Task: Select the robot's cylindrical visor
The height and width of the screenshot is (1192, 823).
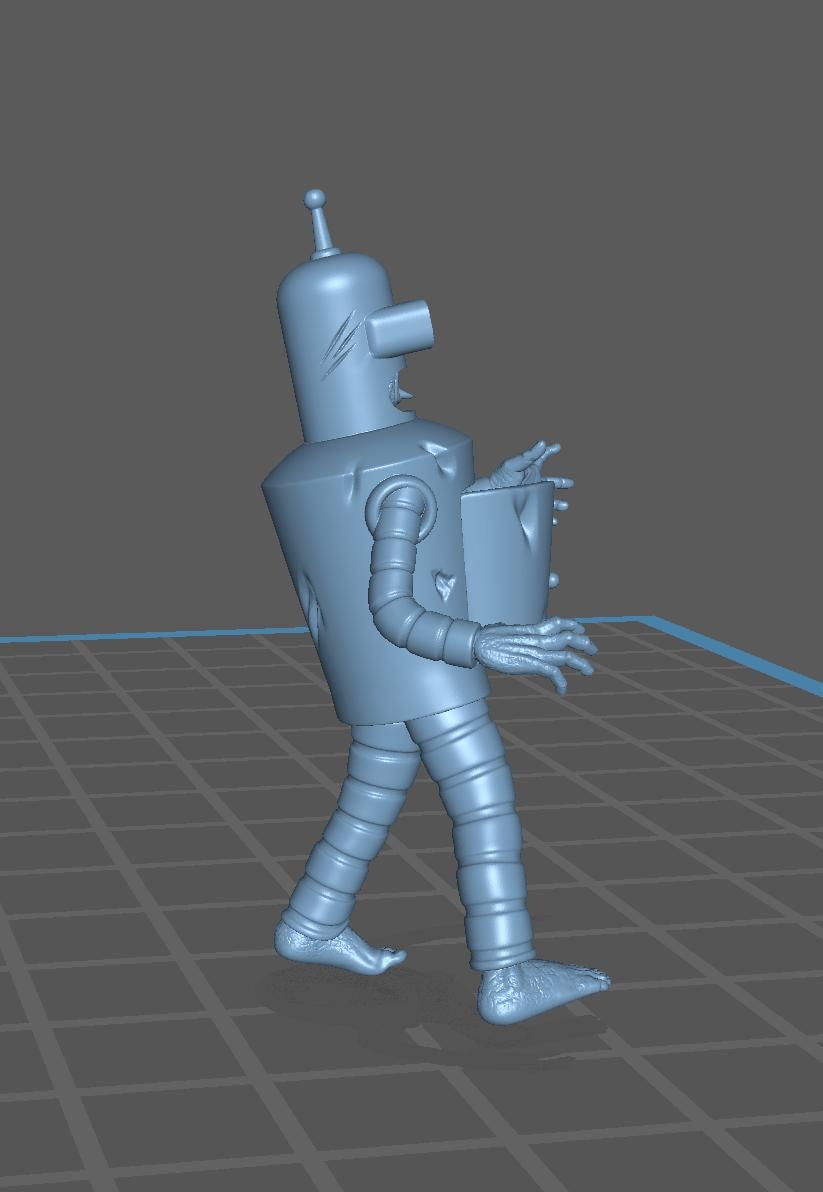Action: pyautogui.click(x=400, y=327)
